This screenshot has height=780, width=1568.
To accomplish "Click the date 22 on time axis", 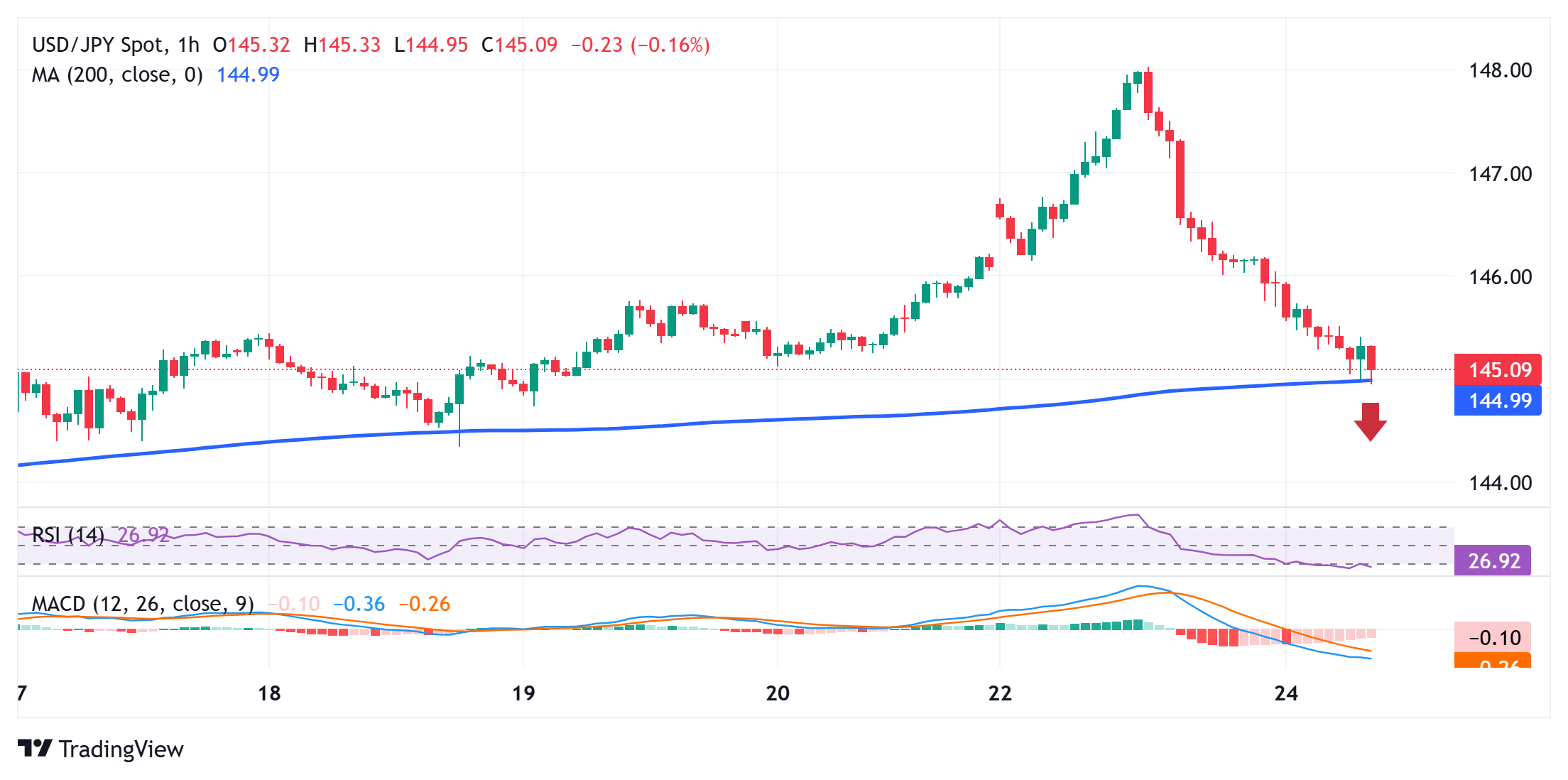I will point(1000,693).
